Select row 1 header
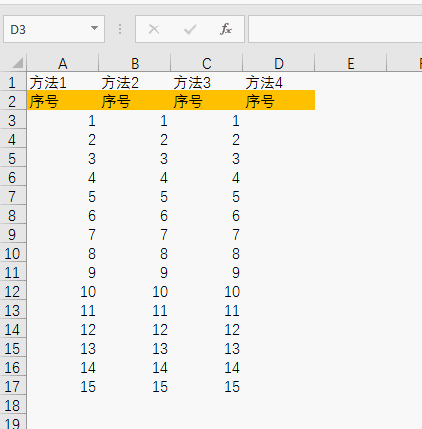Image resolution: width=422 pixels, height=429 pixels. 13,82
